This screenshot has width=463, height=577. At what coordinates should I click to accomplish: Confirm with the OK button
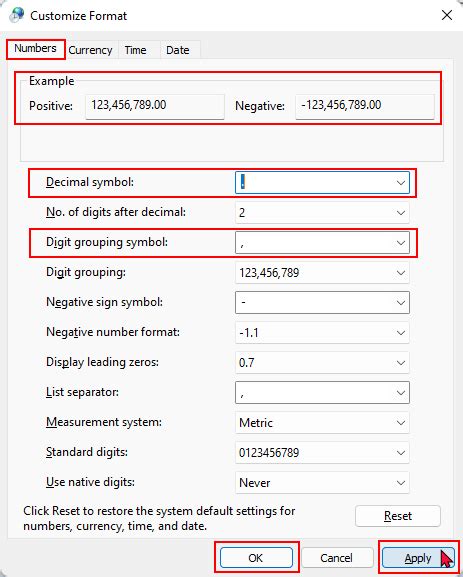point(256,558)
